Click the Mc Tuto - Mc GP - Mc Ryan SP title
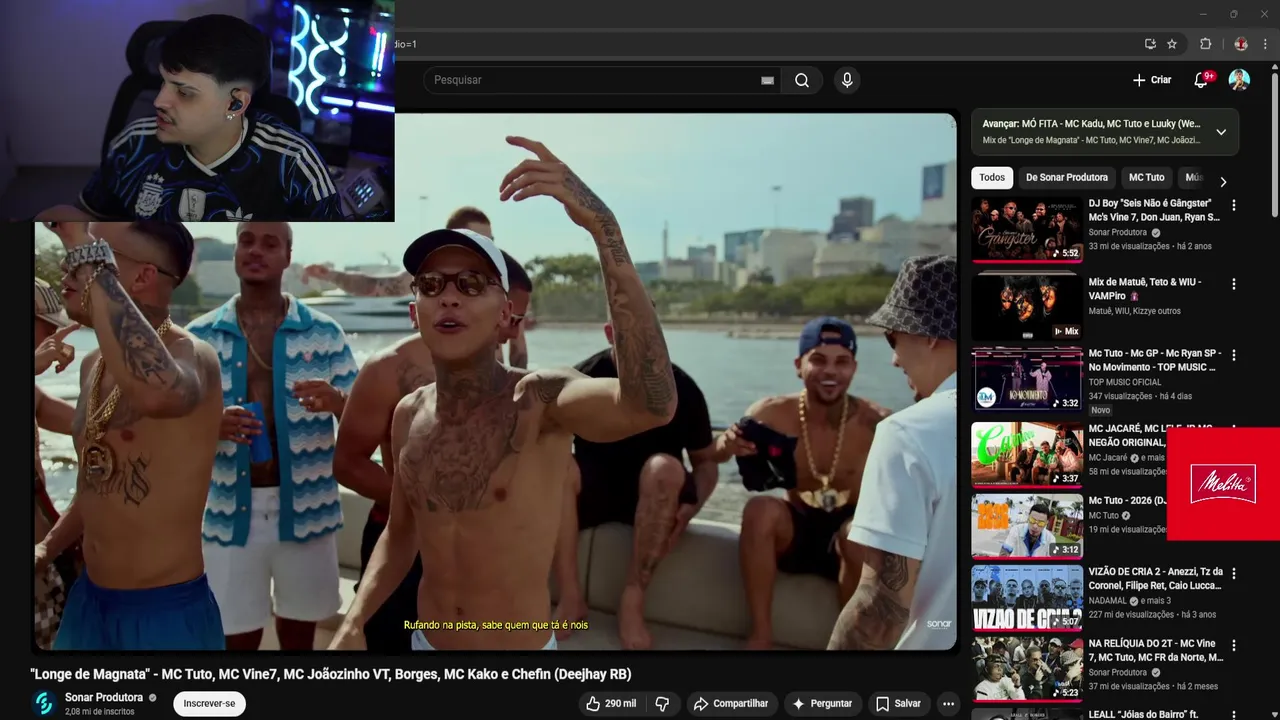 pyautogui.click(x=1154, y=361)
